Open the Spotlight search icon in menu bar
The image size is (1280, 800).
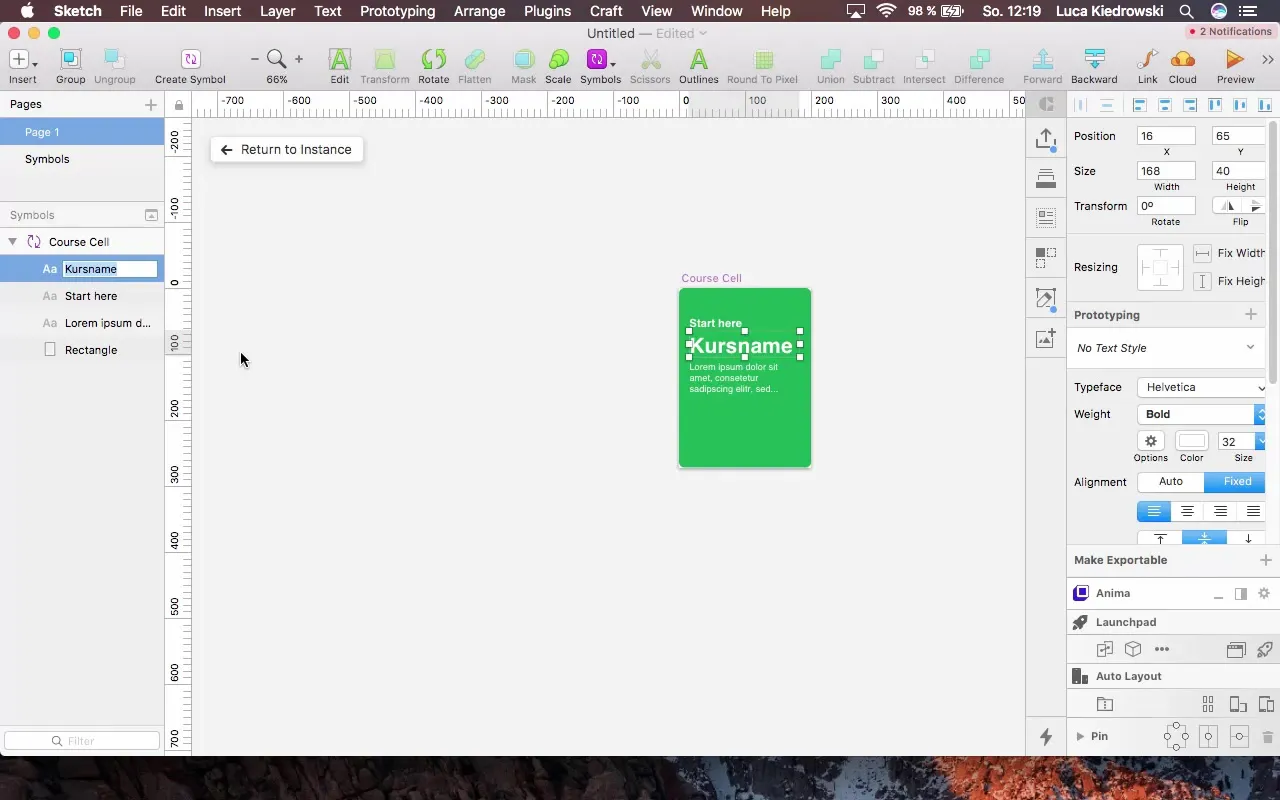1186,11
